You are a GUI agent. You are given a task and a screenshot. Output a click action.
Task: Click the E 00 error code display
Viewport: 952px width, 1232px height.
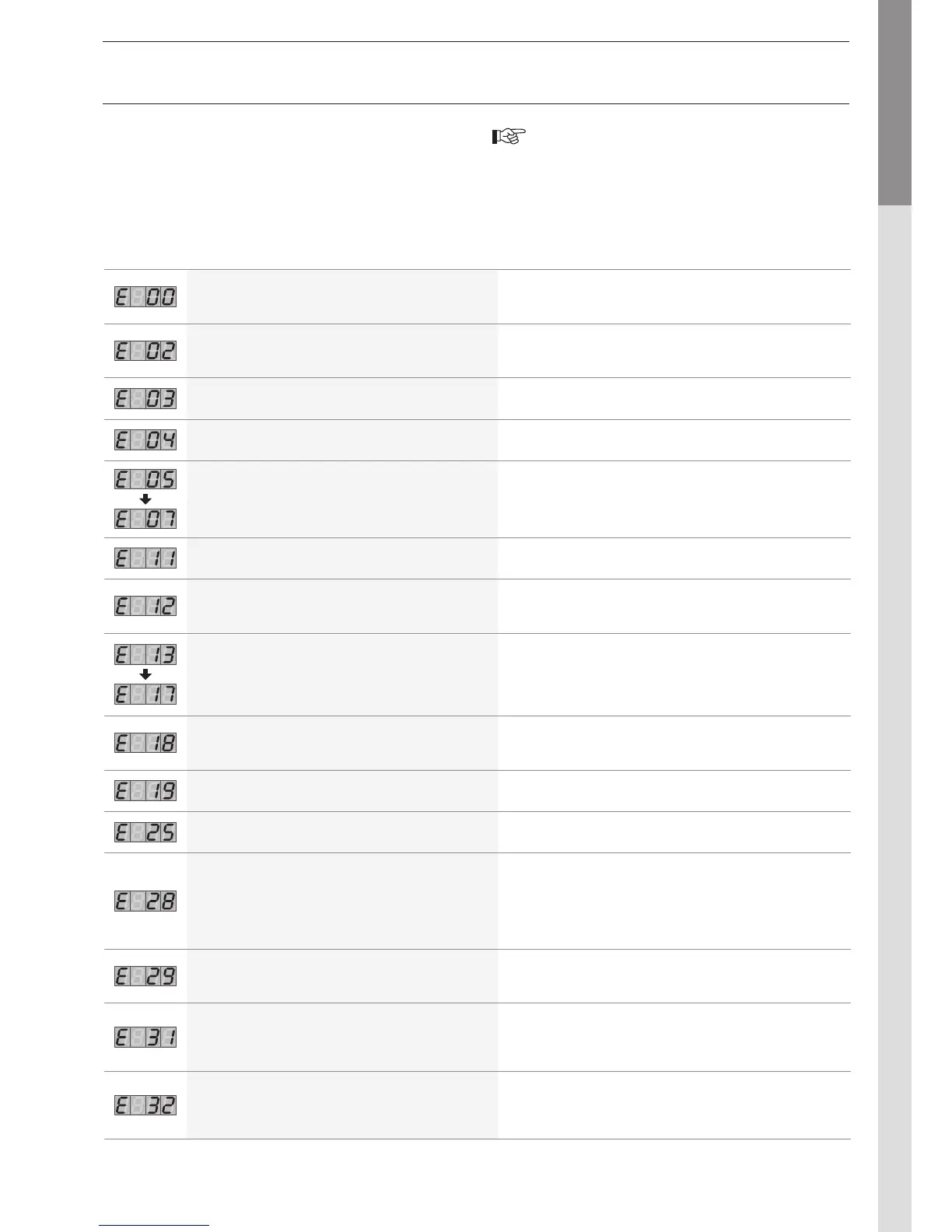(x=145, y=296)
